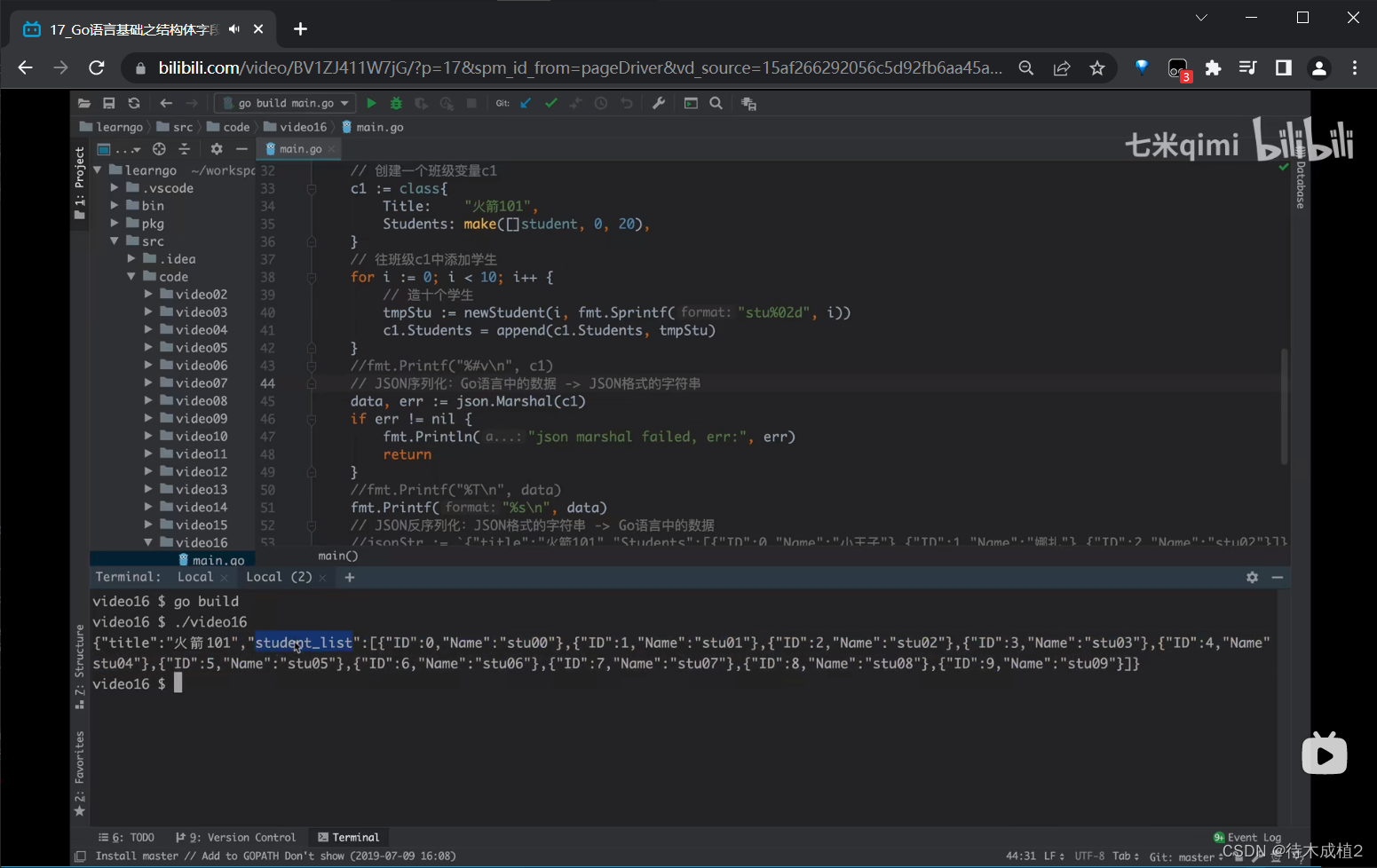Start debugging with the bug icon
Viewport: 1377px width, 868px height.
click(396, 104)
